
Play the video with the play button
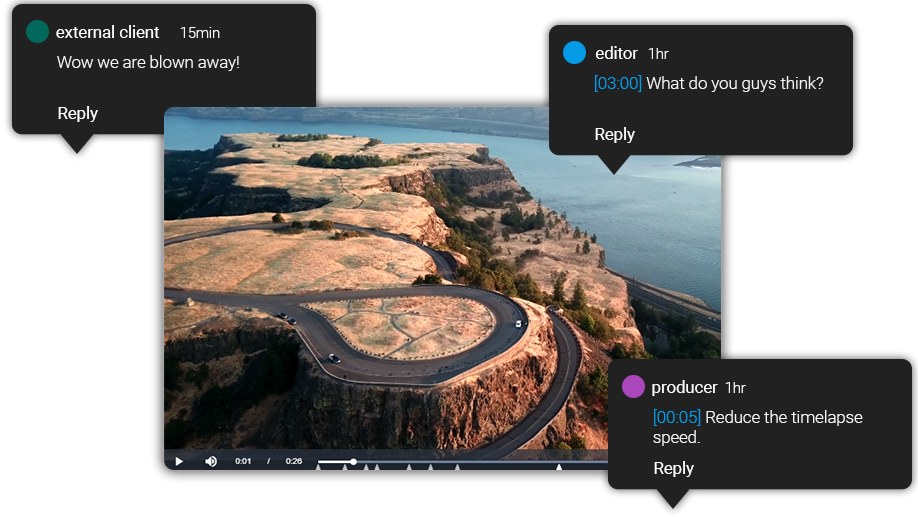coord(179,461)
